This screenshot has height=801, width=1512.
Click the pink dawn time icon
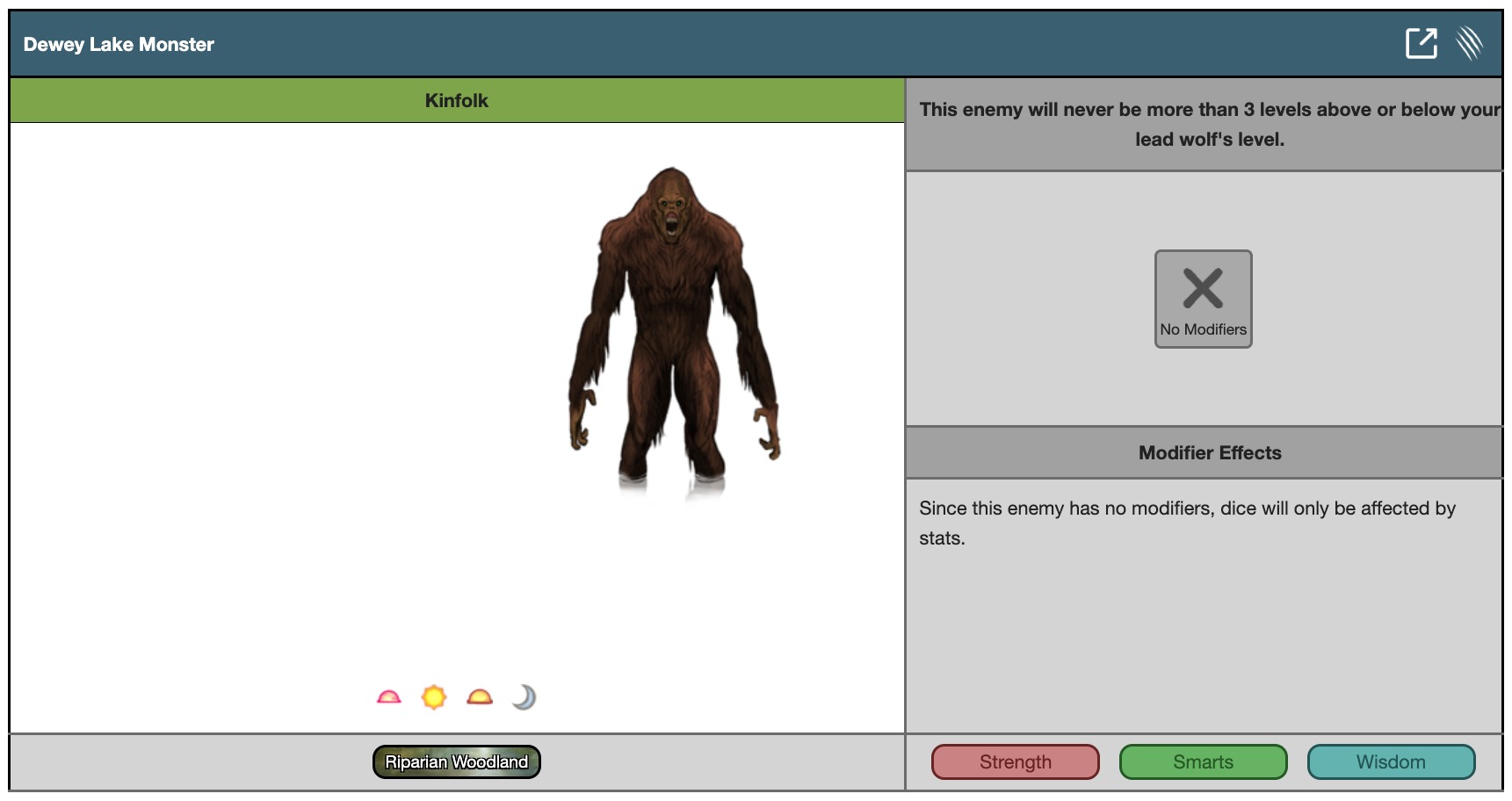[388, 697]
